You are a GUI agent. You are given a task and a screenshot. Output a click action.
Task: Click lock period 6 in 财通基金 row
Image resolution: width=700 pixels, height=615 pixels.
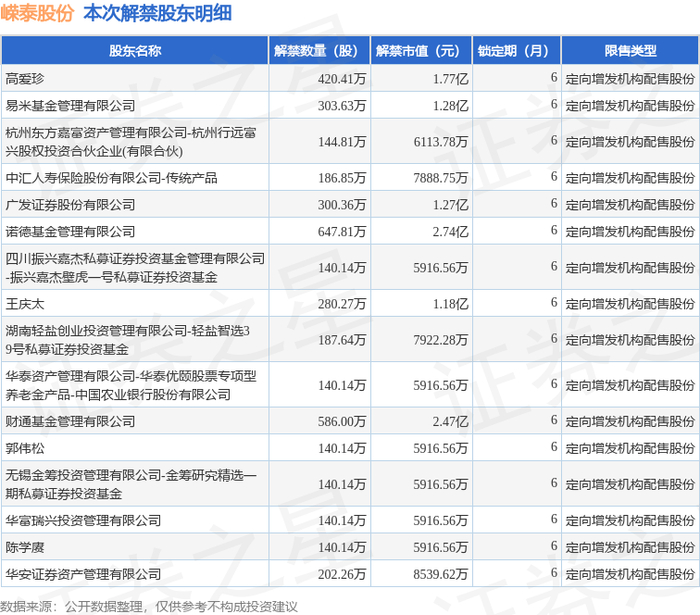pos(554,420)
